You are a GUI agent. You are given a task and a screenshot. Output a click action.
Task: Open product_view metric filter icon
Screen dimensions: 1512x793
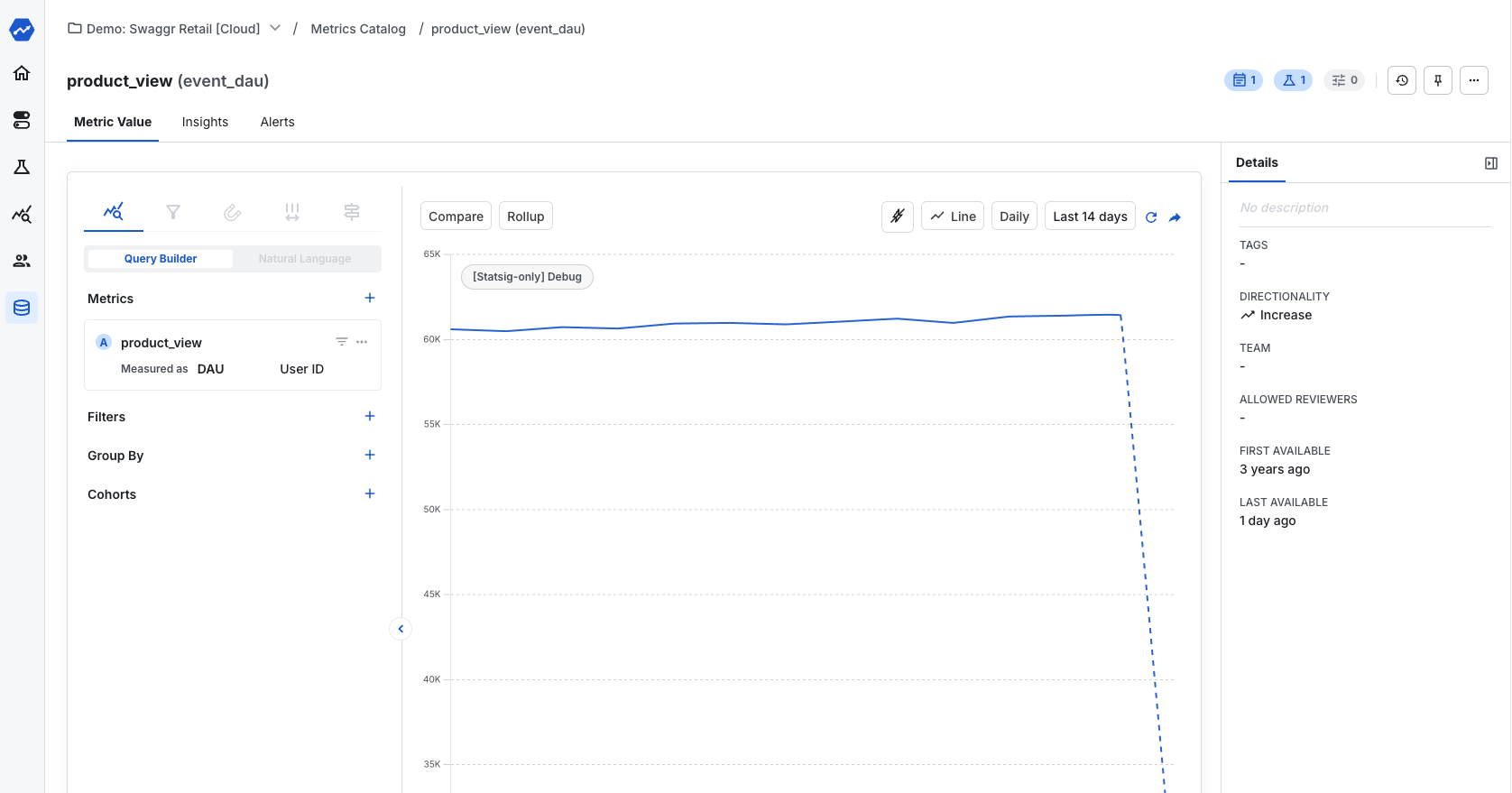tap(342, 342)
